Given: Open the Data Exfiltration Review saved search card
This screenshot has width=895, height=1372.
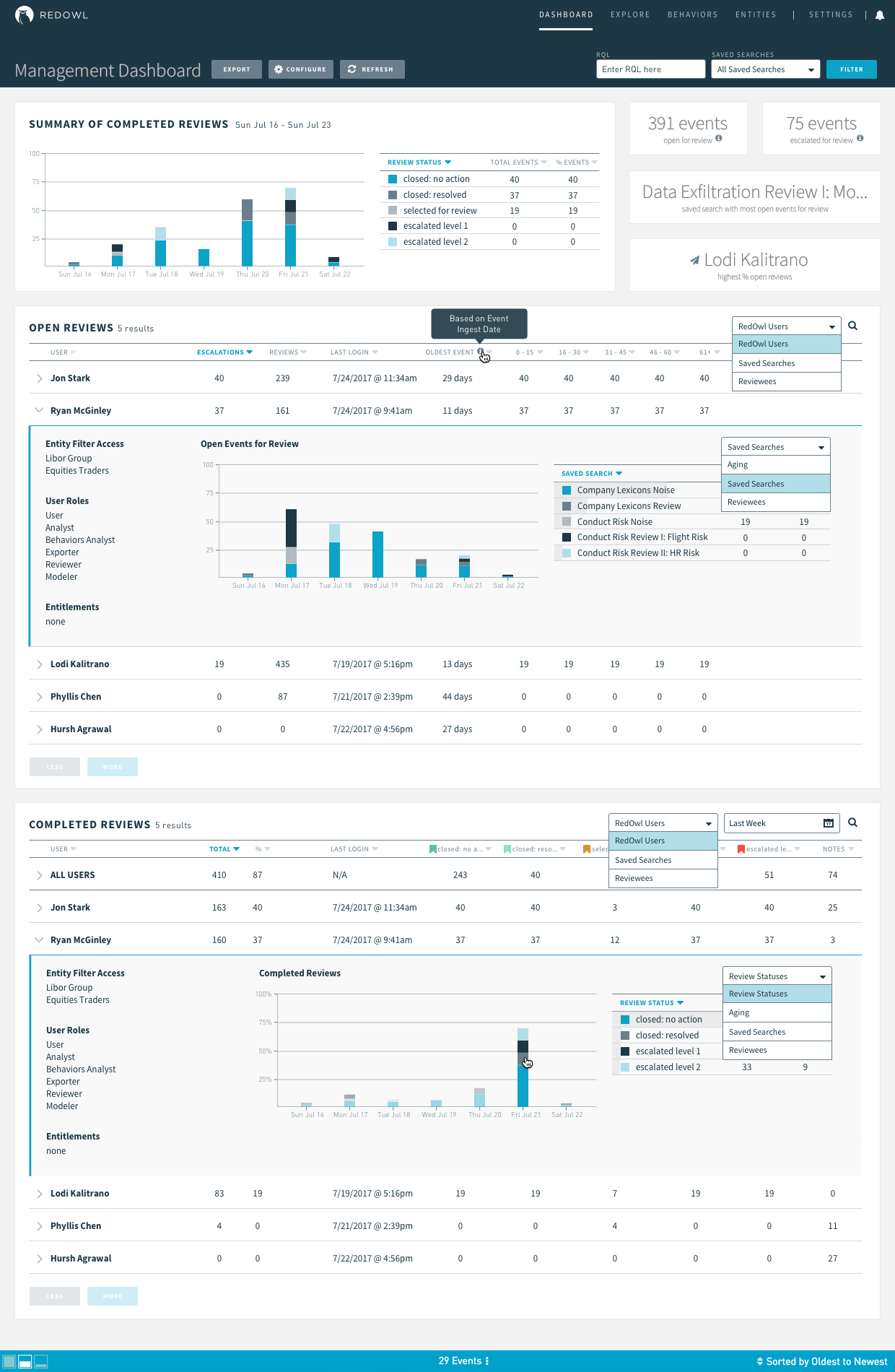Looking at the screenshot, I should [x=755, y=197].
